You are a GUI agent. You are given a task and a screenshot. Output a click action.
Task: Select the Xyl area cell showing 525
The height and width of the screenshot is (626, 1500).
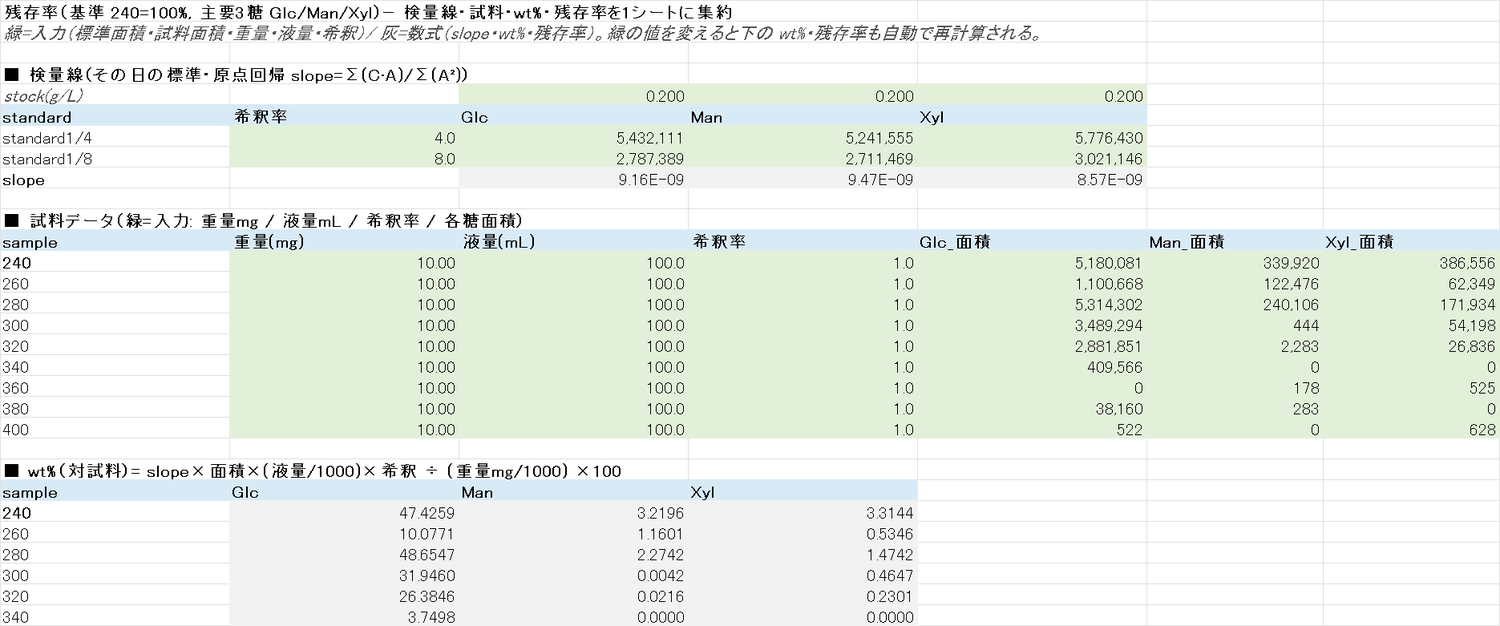coord(1411,388)
